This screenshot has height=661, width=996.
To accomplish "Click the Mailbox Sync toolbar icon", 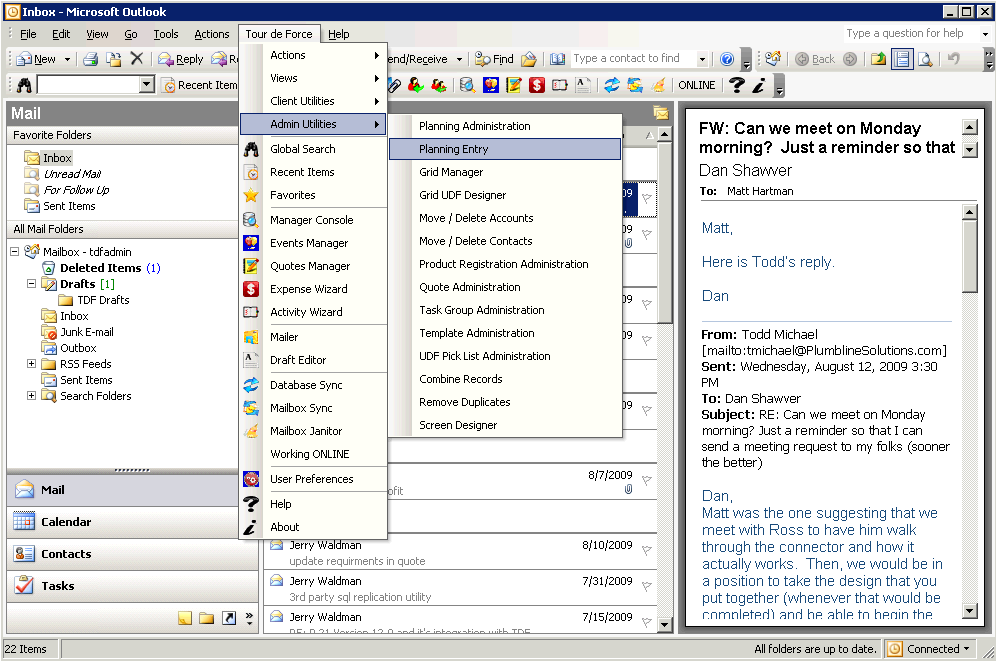I will 635,84.
